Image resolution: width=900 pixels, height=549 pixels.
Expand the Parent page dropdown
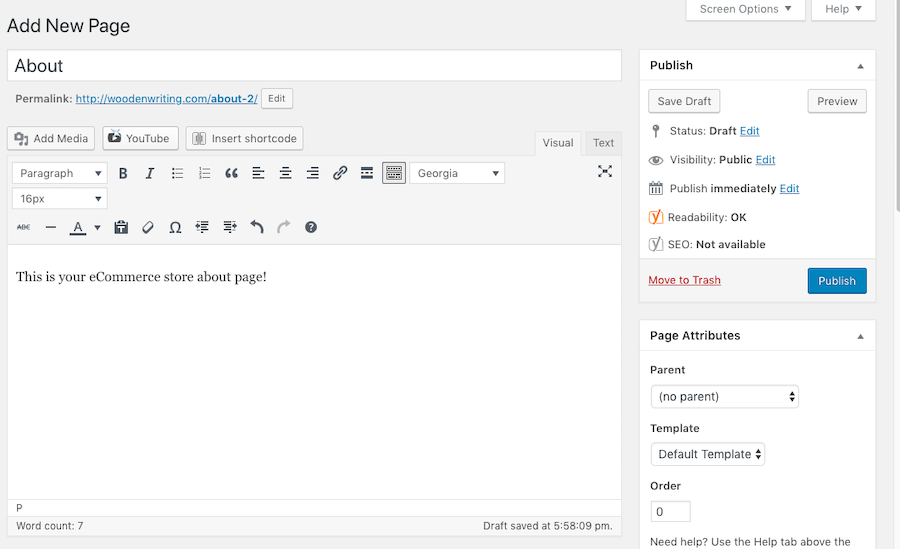click(x=724, y=397)
